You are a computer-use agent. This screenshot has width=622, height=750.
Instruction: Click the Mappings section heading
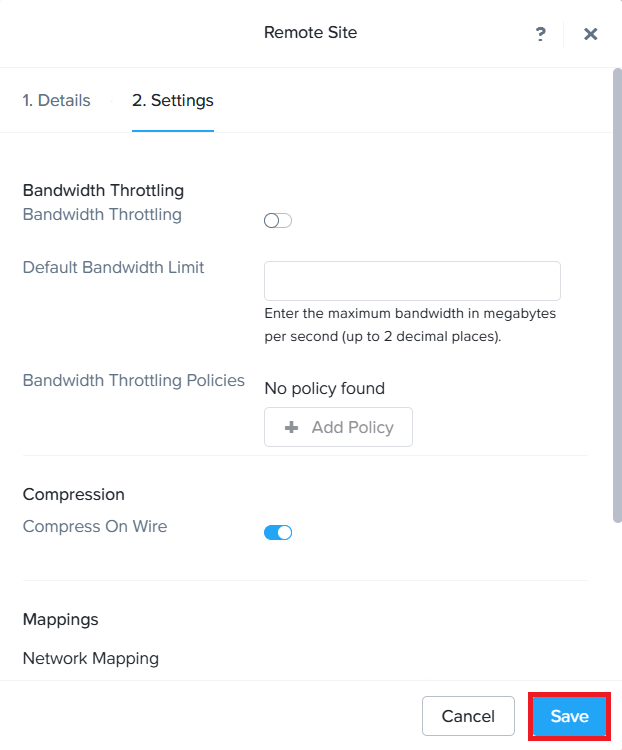[60, 619]
